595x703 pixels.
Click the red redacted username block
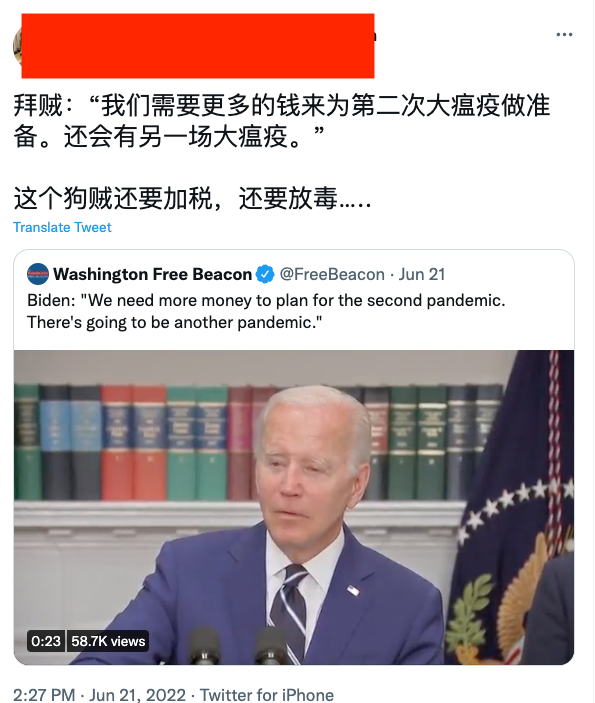198,46
